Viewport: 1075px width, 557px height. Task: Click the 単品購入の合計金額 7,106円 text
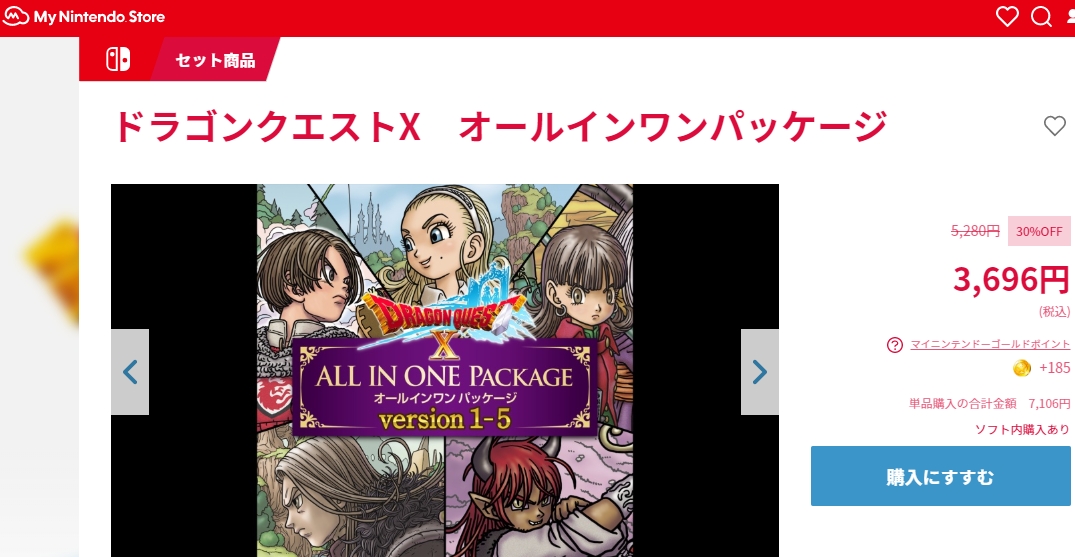(x=989, y=403)
